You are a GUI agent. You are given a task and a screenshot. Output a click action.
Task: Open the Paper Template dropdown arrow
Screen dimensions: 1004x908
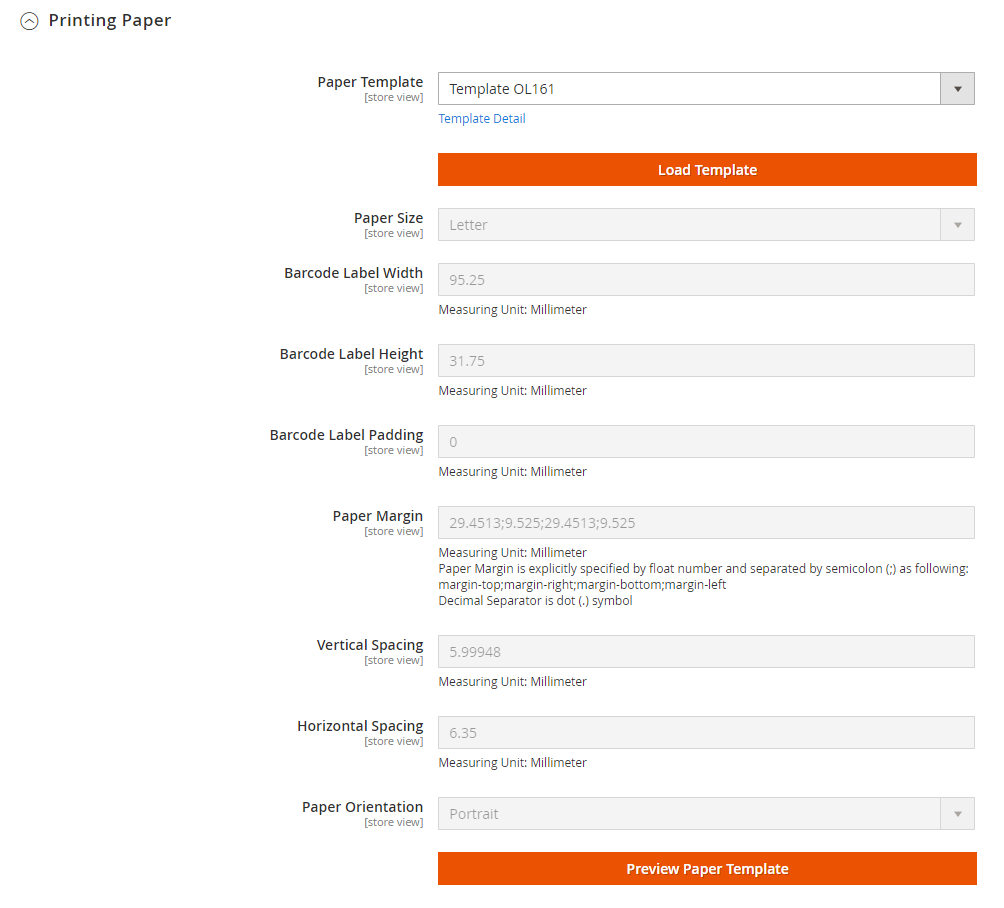click(x=957, y=89)
